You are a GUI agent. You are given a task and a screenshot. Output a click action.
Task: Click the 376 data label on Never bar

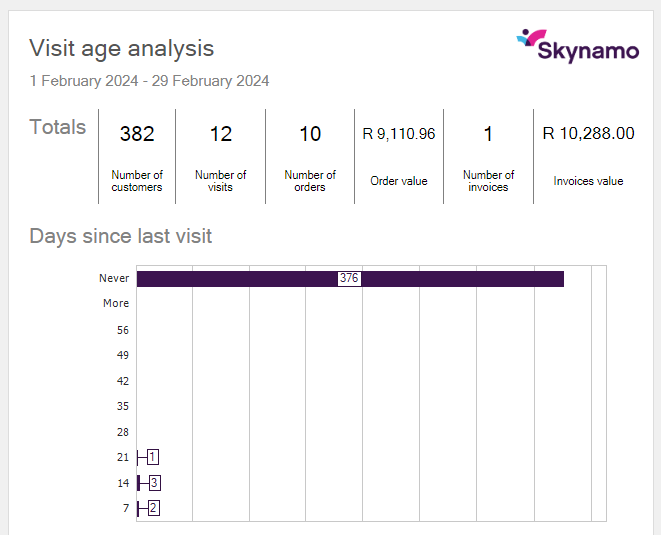click(x=349, y=278)
